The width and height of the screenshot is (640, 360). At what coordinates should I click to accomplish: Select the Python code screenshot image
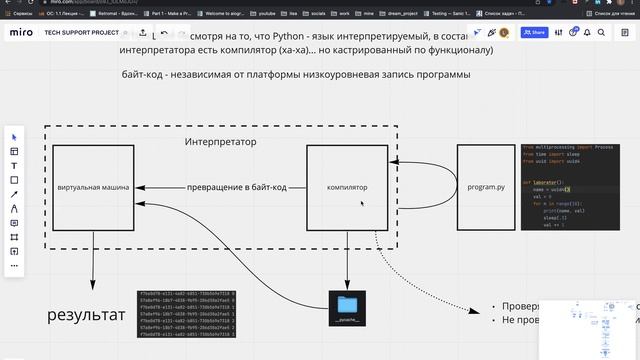coord(570,187)
